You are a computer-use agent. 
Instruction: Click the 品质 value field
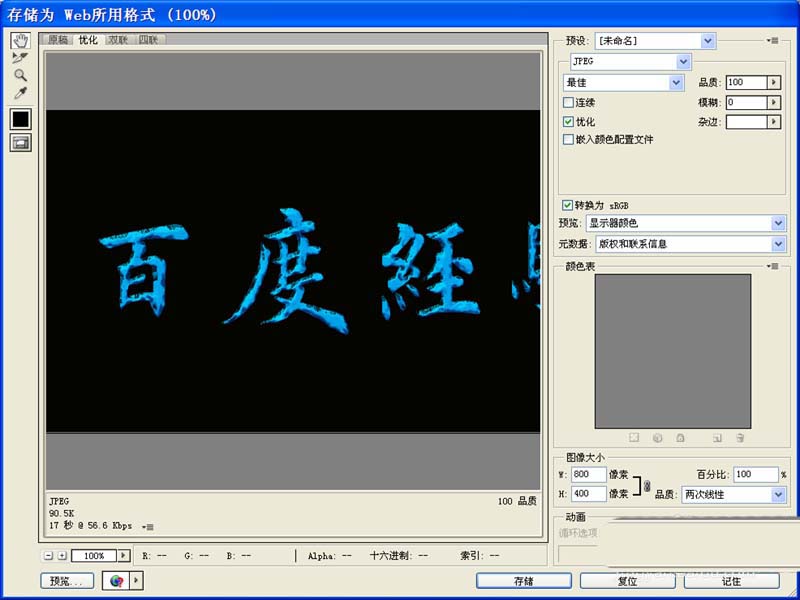point(746,82)
